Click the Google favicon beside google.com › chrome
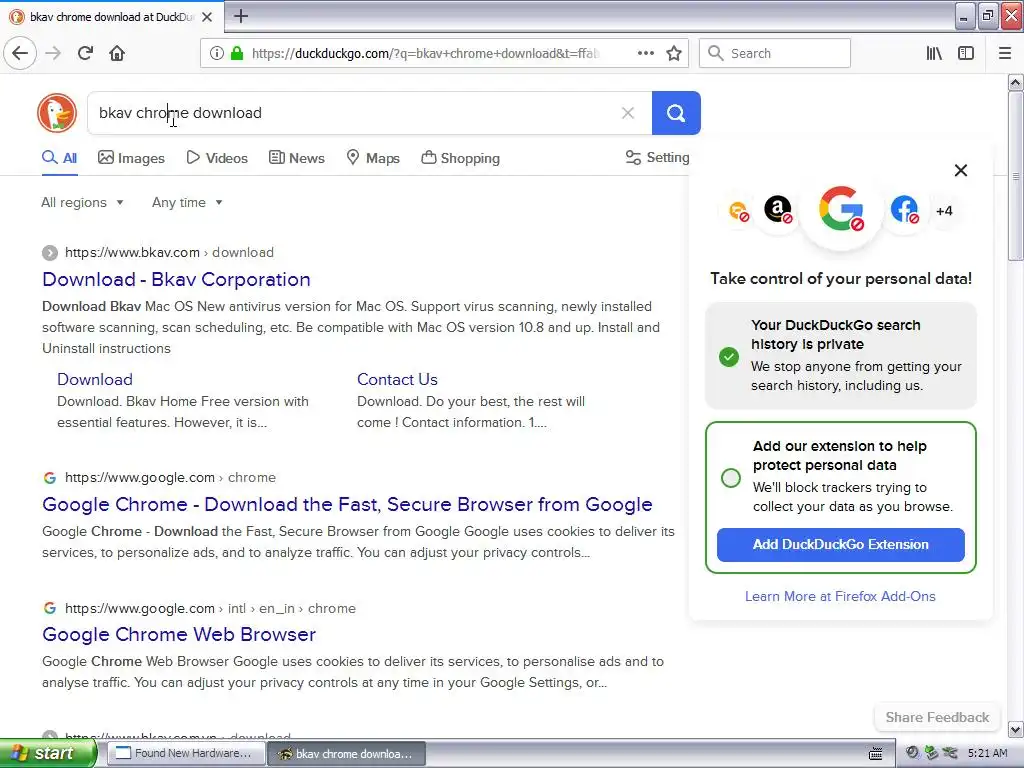 (x=50, y=477)
